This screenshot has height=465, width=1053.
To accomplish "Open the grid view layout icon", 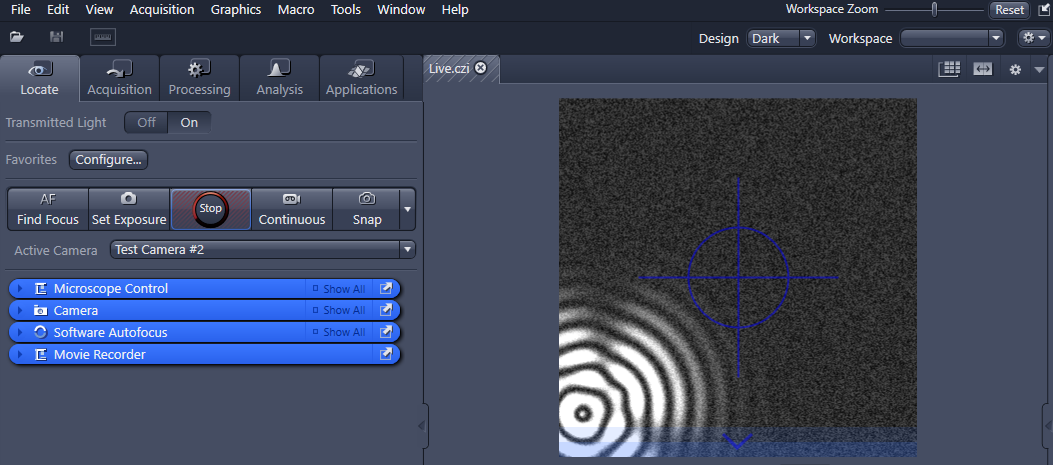I will pos(949,68).
